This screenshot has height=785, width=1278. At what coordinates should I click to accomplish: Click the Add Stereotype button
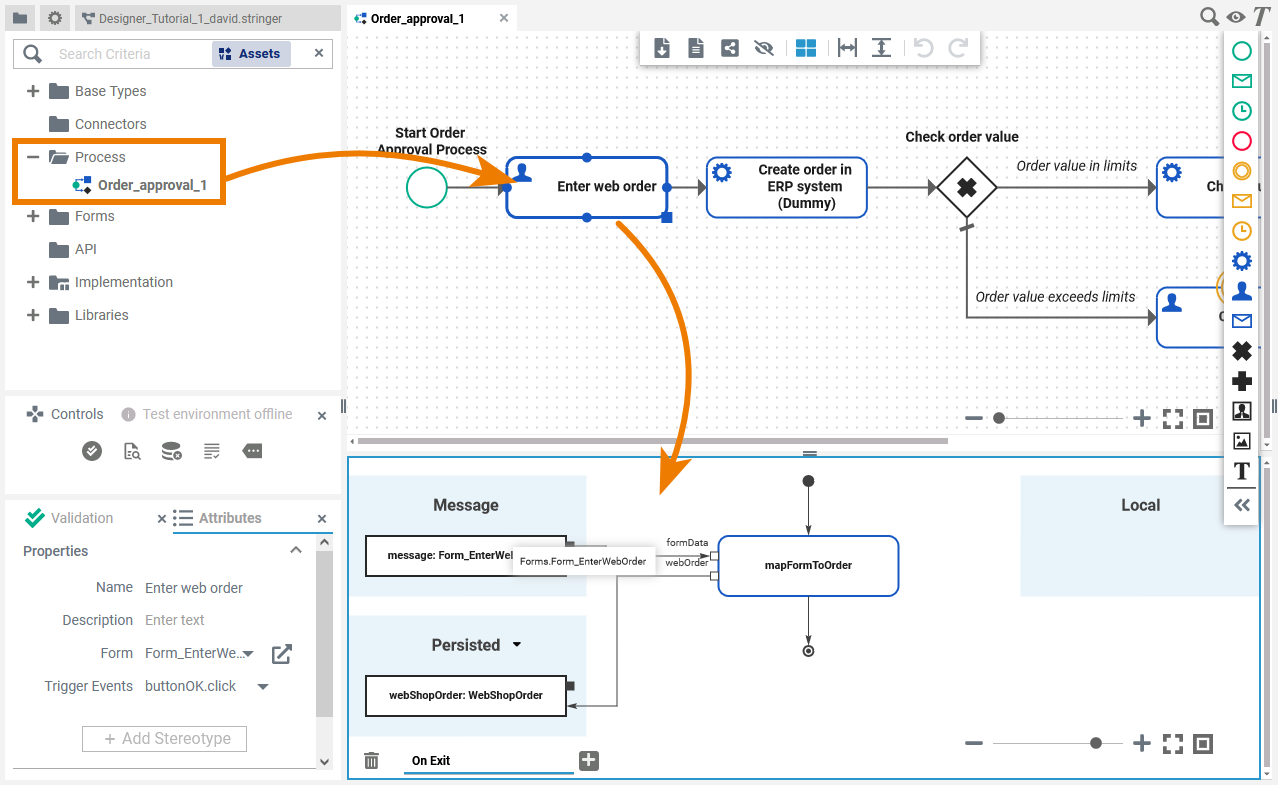point(164,739)
